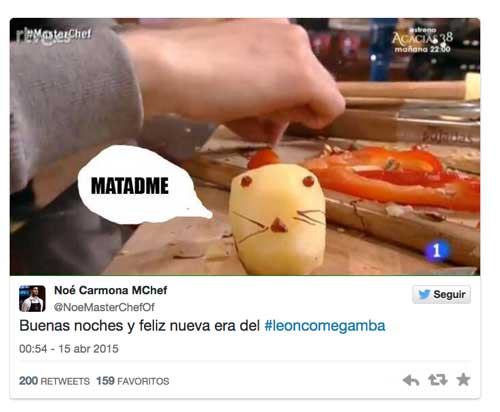Click the reply arrow icon
Viewport: 500px width, 412px height.
click(x=411, y=380)
